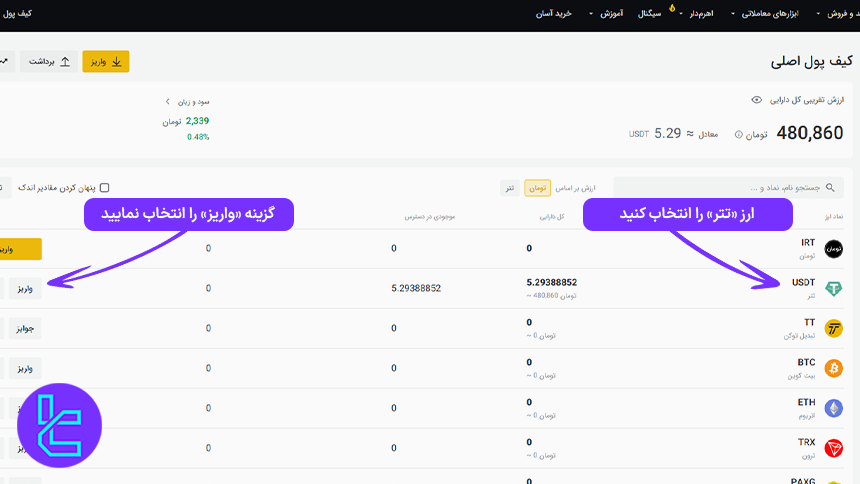Click the IRT symbol name
The width and height of the screenshot is (860, 484).
pos(808,243)
